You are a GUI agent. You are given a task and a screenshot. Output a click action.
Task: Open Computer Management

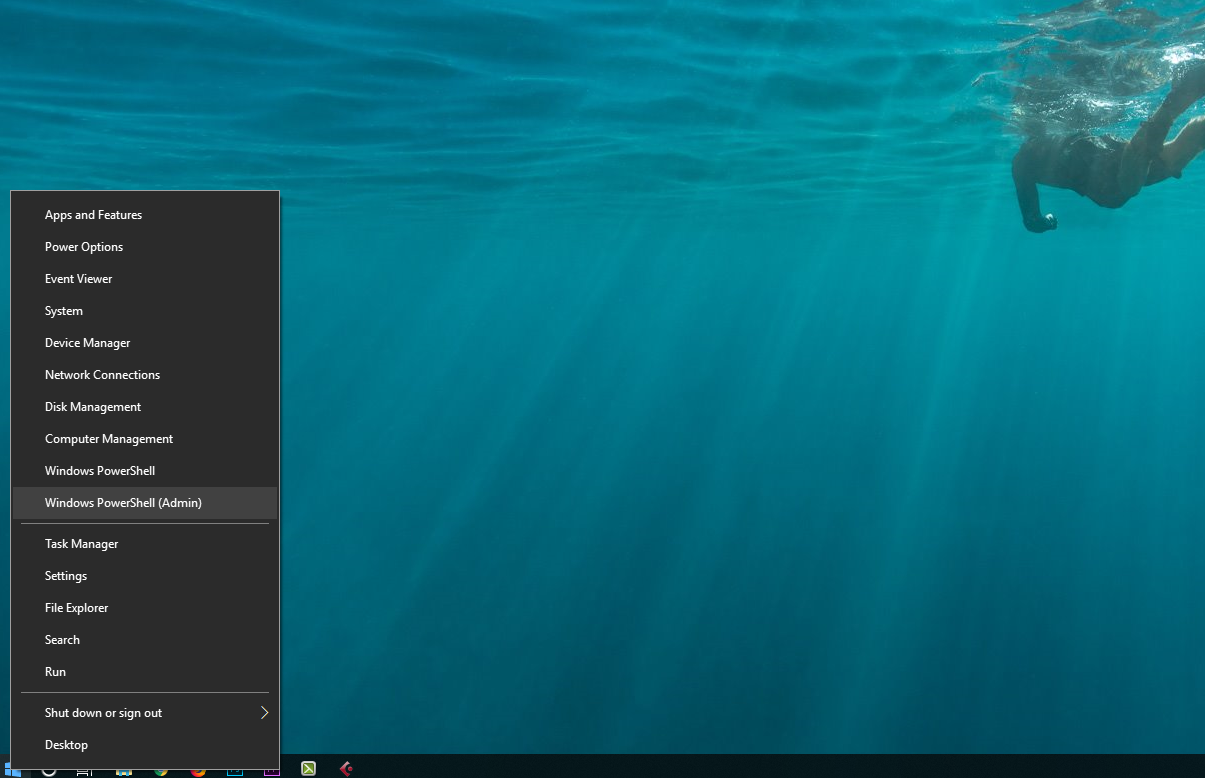[109, 439]
